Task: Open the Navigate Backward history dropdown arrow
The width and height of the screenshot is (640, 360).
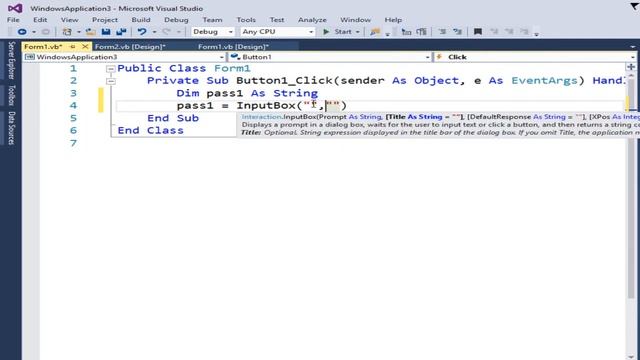Action: [34, 32]
